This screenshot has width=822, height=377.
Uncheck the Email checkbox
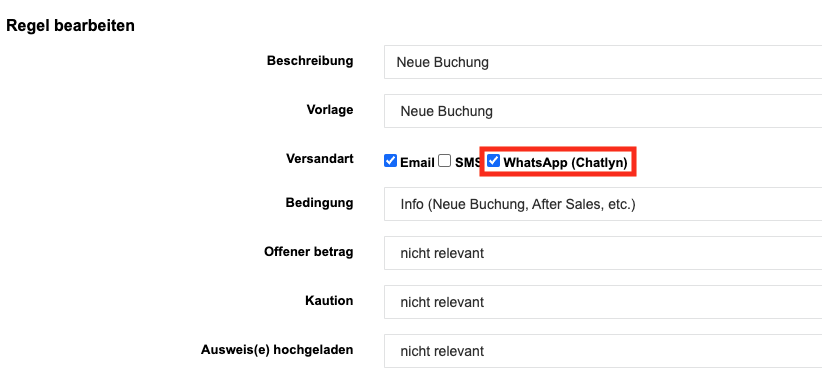tap(390, 161)
